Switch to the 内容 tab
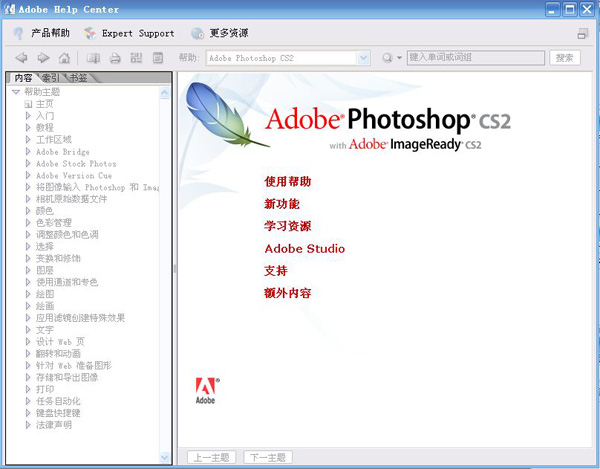This screenshot has width=600, height=469. [23, 78]
